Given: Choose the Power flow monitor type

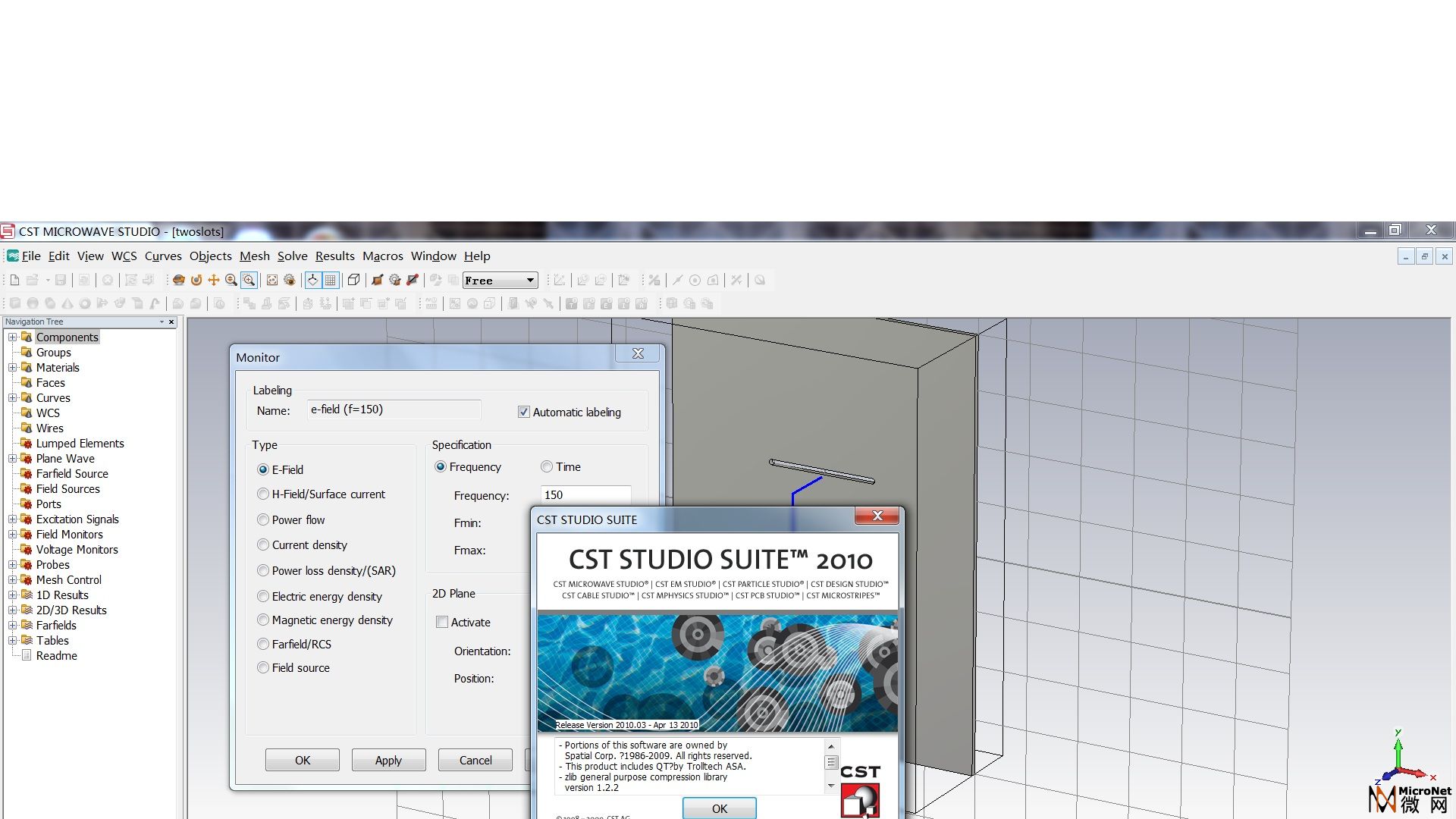Looking at the screenshot, I should (x=263, y=520).
